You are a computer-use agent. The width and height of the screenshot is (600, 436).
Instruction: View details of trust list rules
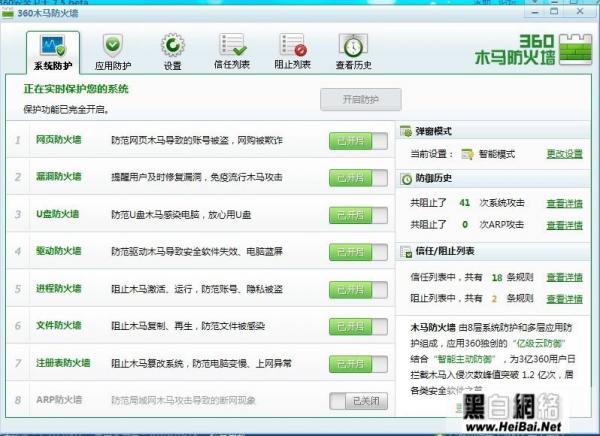[564, 277]
